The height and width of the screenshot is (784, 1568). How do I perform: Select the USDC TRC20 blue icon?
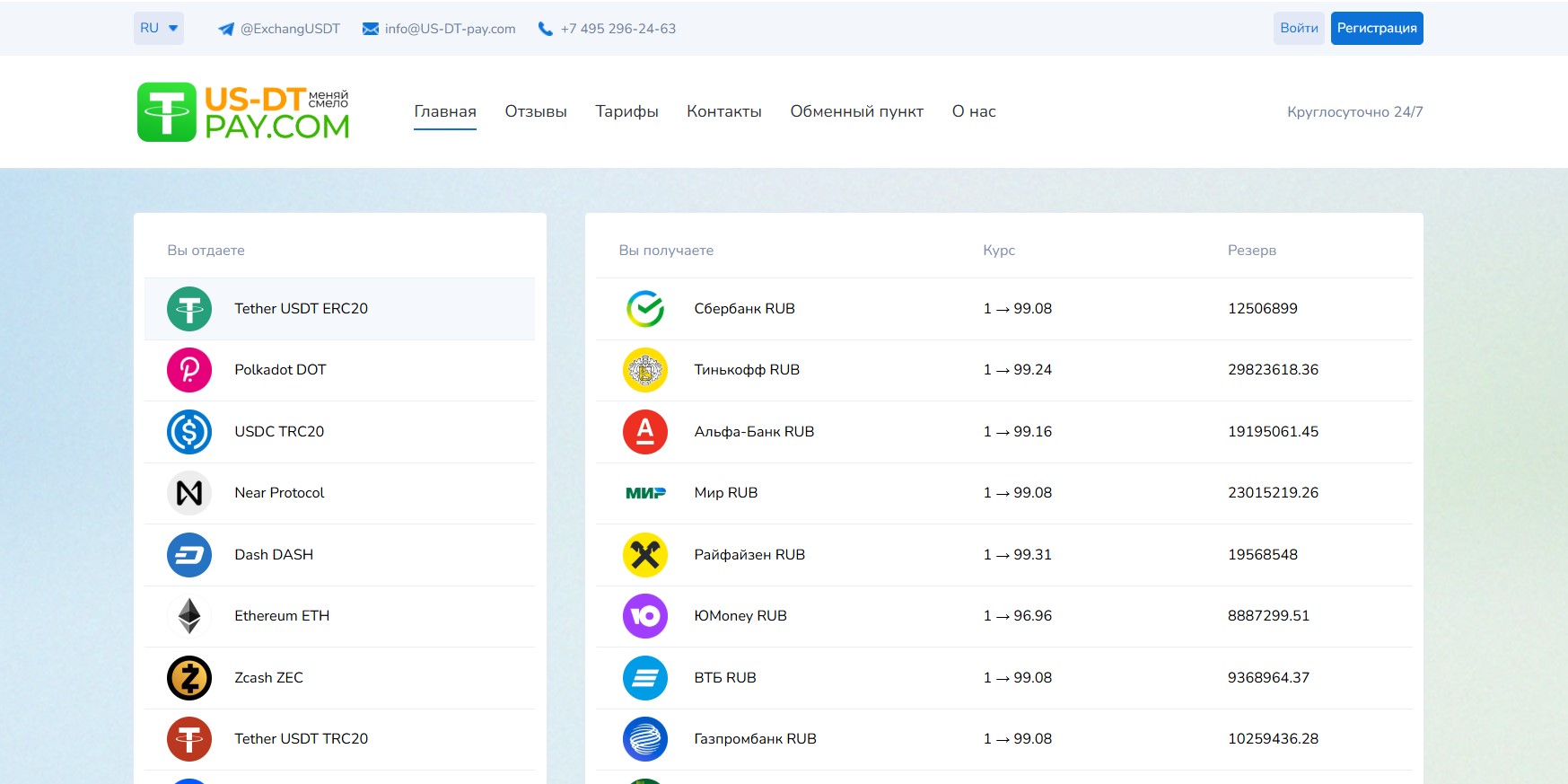(x=189, y=432)
